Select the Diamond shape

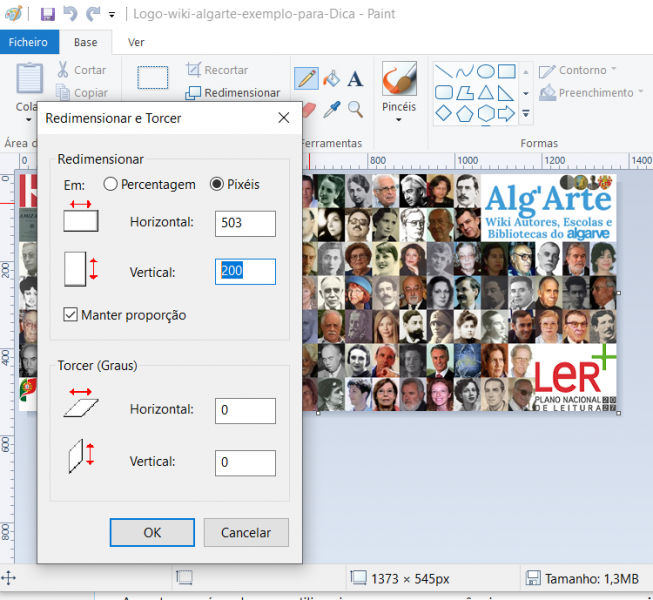(x=444, y=113)
